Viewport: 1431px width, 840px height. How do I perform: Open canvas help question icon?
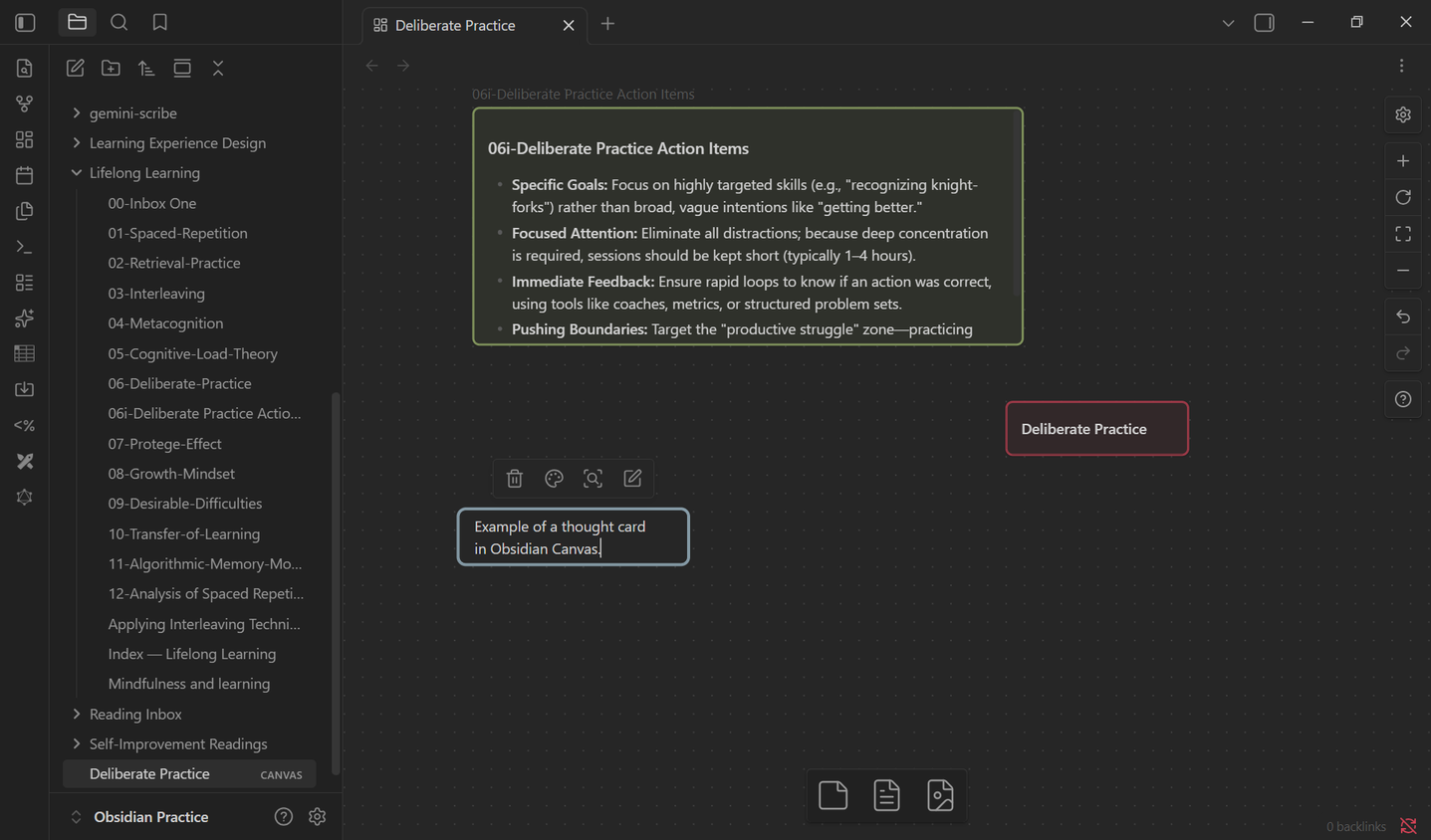tap(1403, 399)
